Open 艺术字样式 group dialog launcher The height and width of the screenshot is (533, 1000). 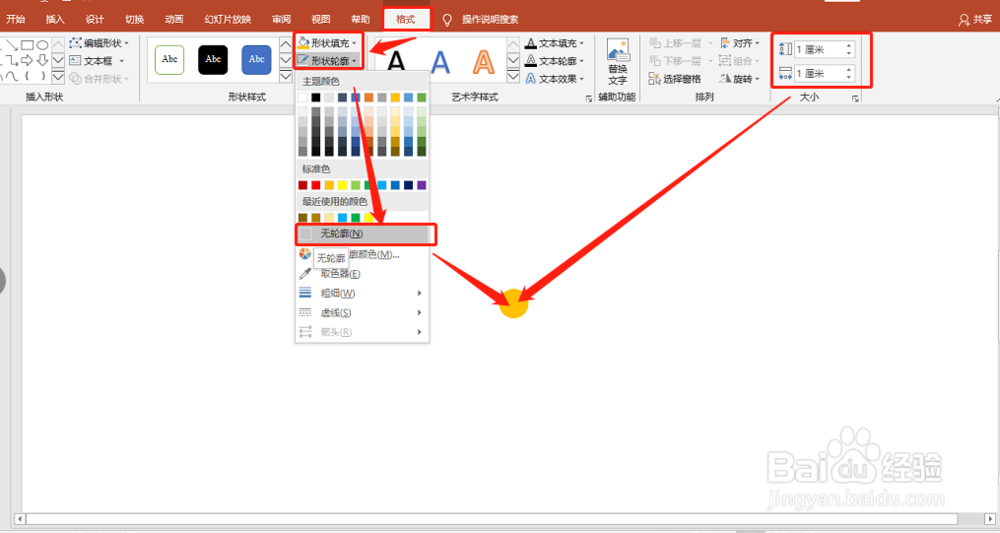589,98
